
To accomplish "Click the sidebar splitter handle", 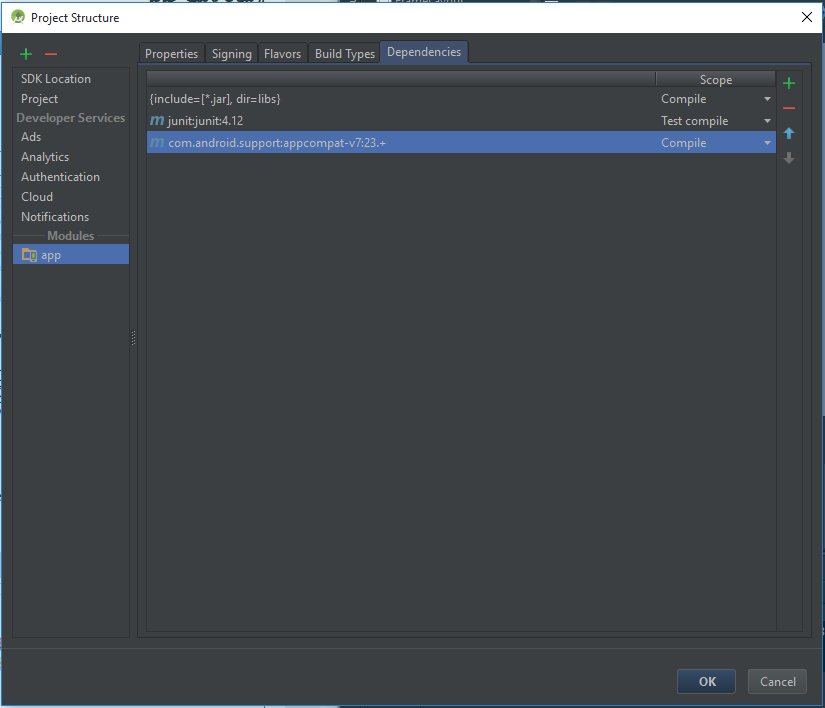I will 134,338.
